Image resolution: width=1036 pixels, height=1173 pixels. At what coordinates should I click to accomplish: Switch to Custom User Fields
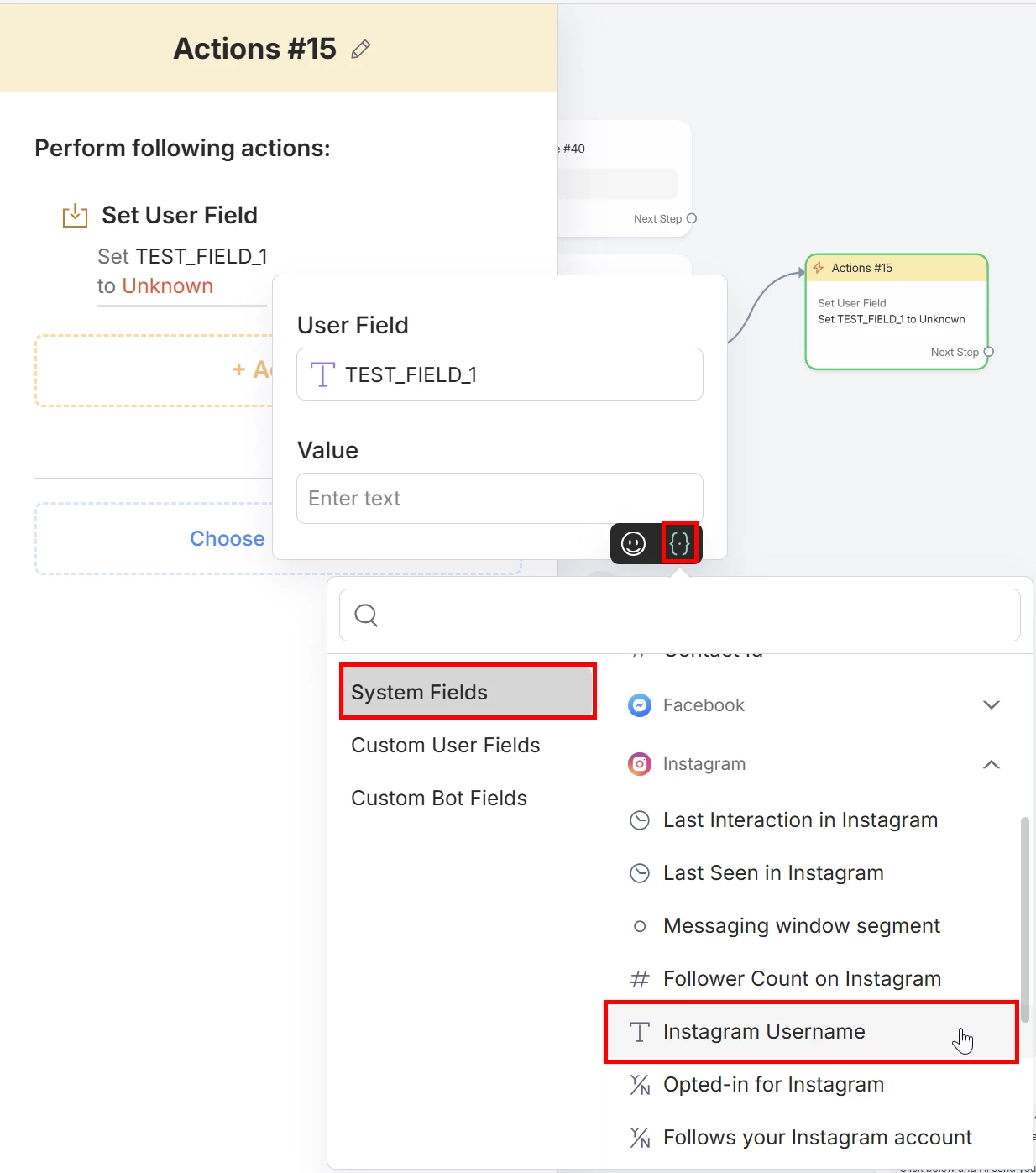coord(445,745)
